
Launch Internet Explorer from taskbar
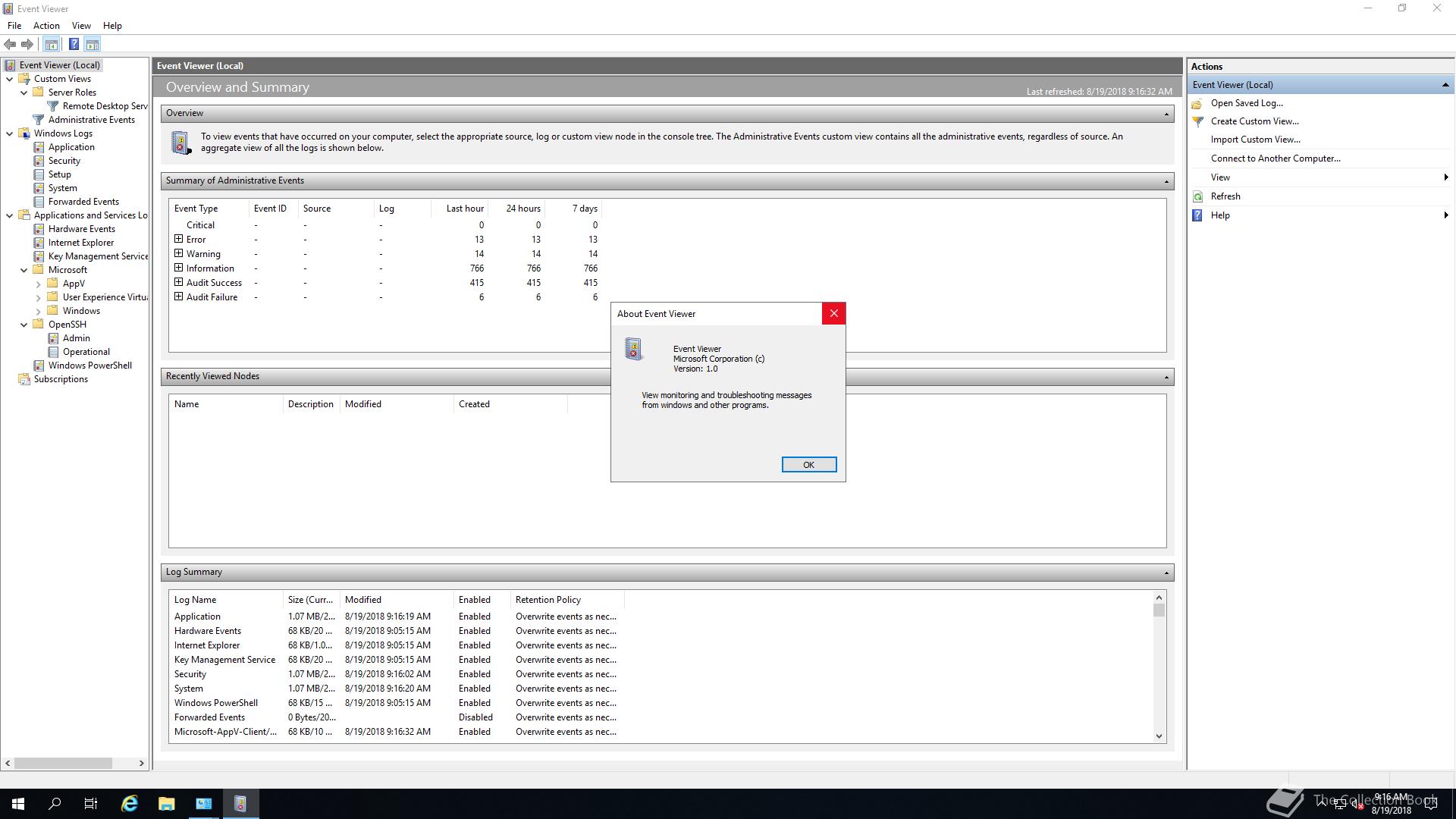pyautogui.click(x=130, y=804)
